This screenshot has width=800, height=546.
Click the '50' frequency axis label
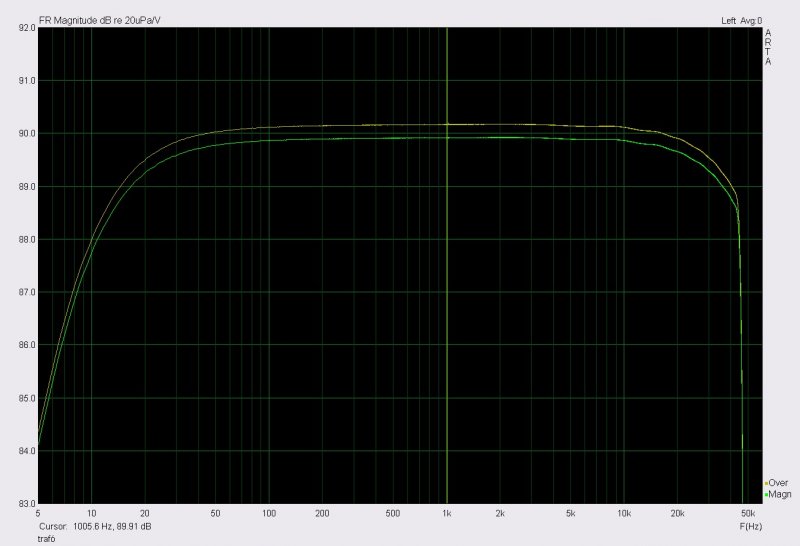point(215,513)
